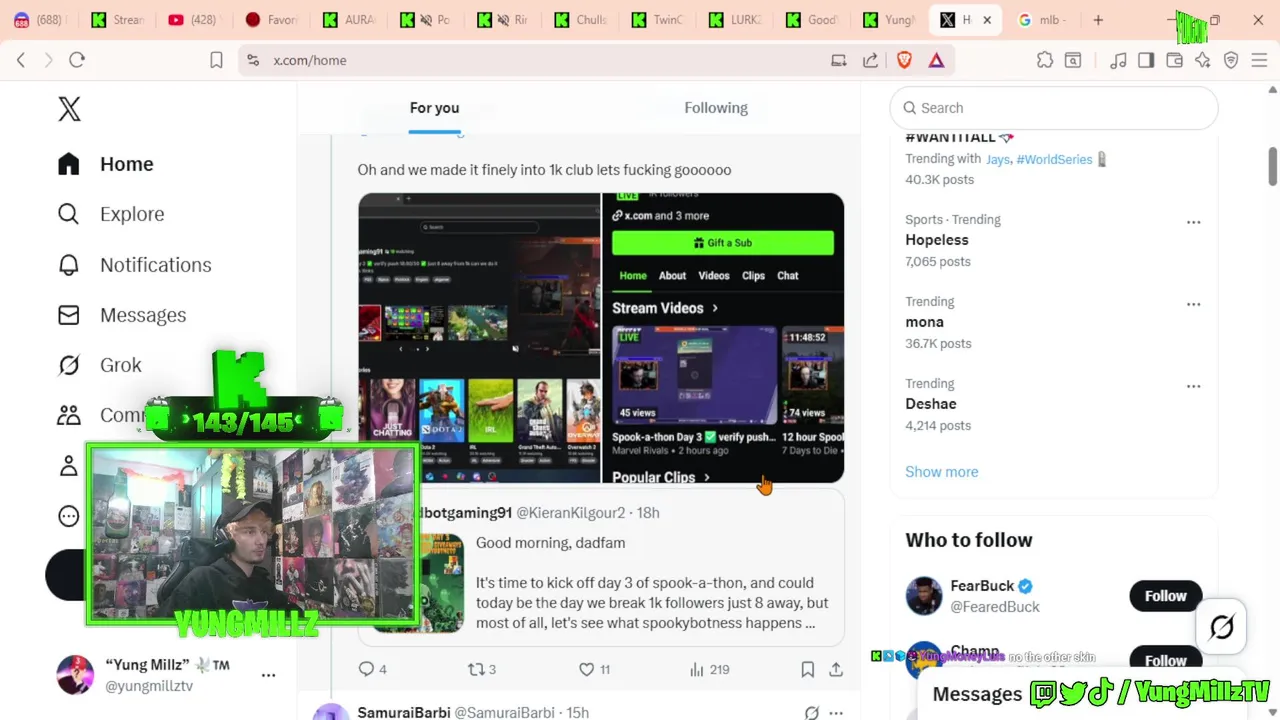Viewport: 1280px width, 720px height.
Task: Open the right Kick screenshot image
Action: pos(723,338)
